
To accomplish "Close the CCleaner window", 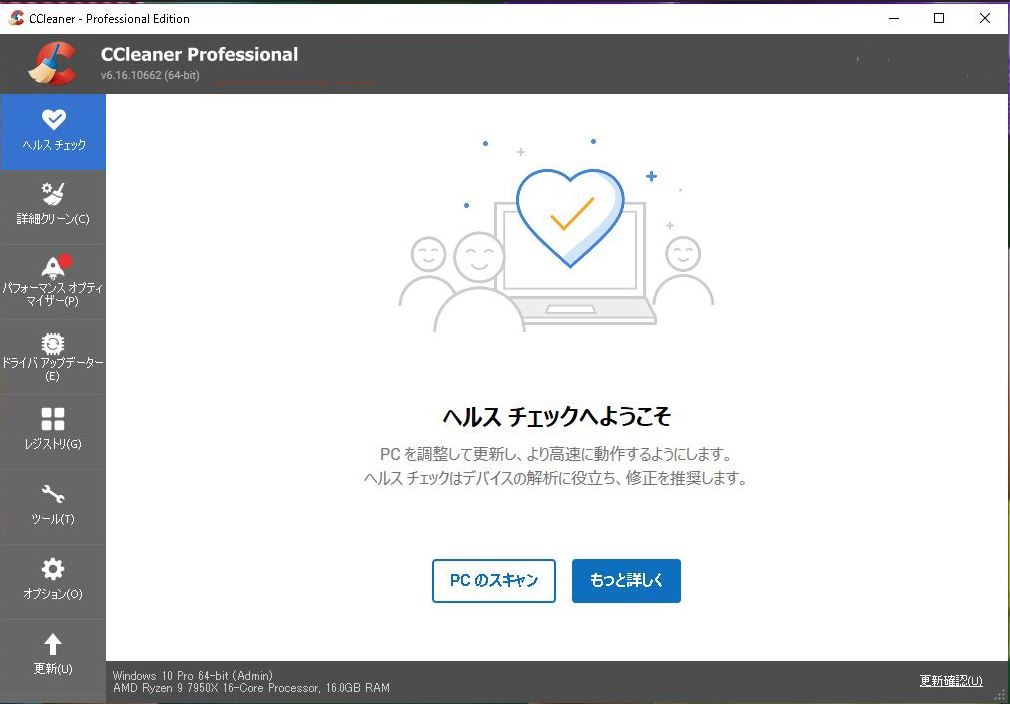I will click(985, 18).
